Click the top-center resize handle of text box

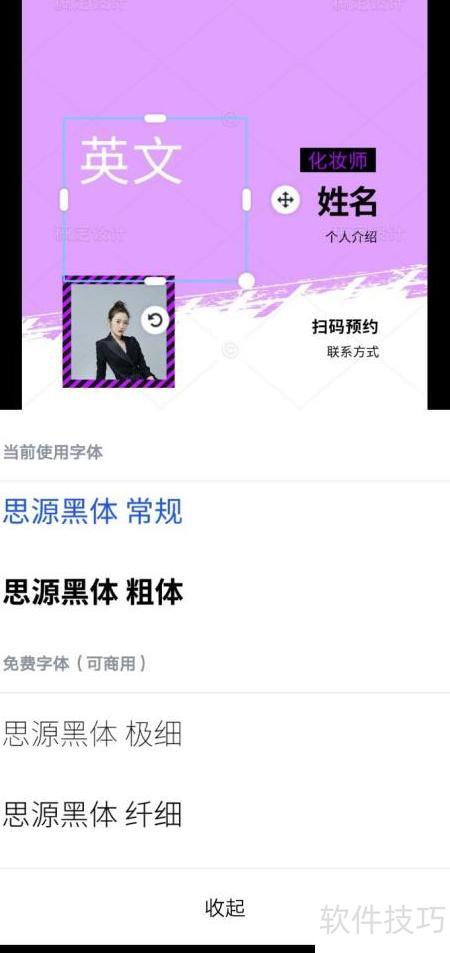155,118
